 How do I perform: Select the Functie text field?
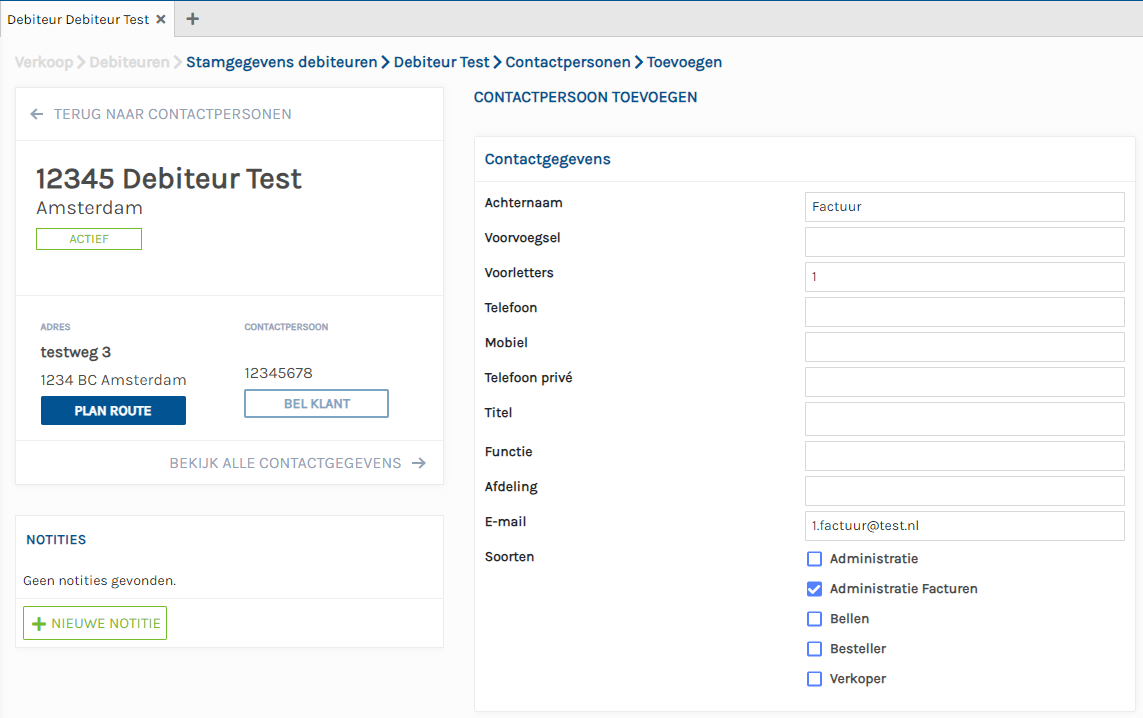pos(964,456)
